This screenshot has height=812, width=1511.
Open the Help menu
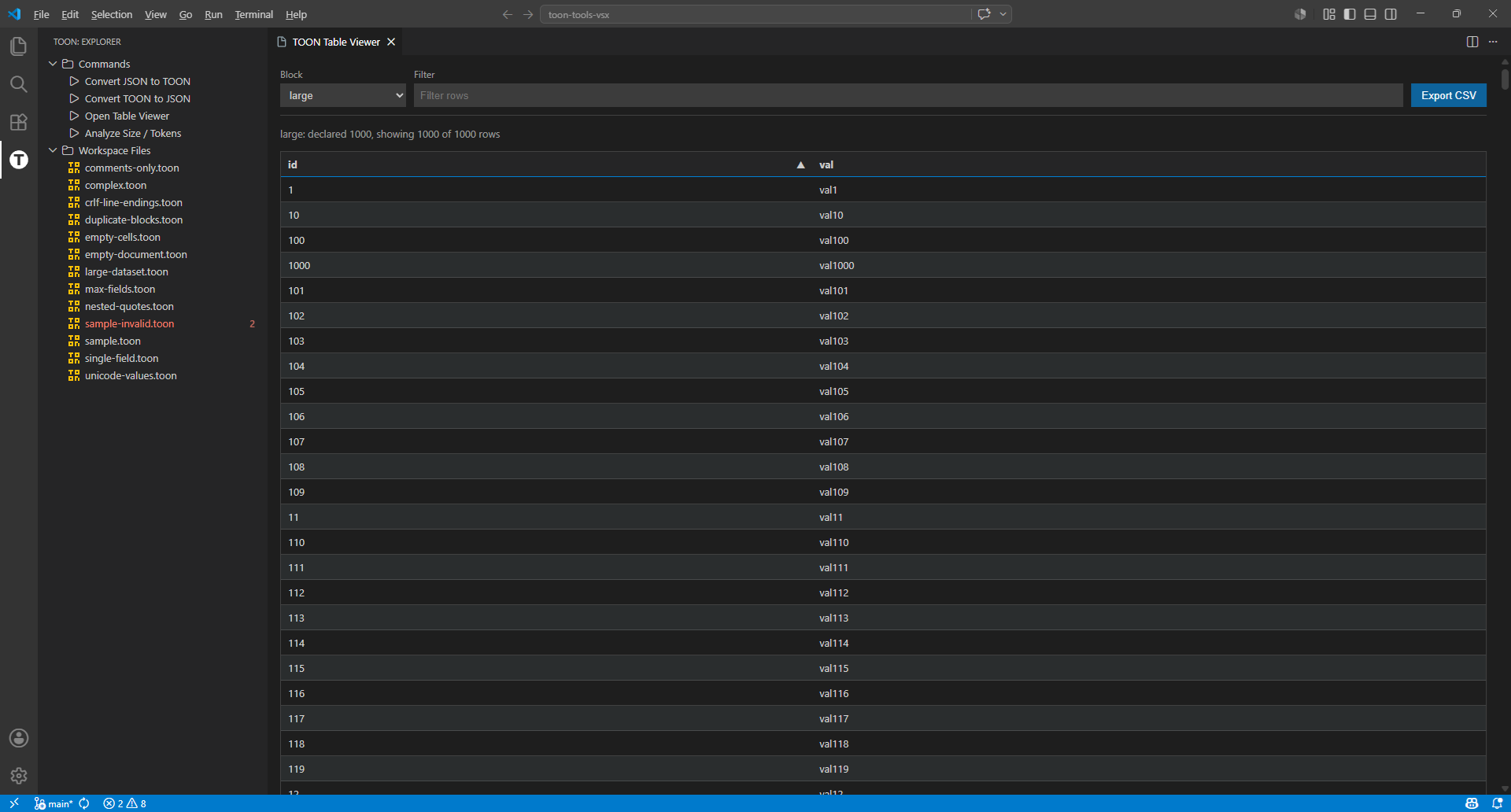296,14
